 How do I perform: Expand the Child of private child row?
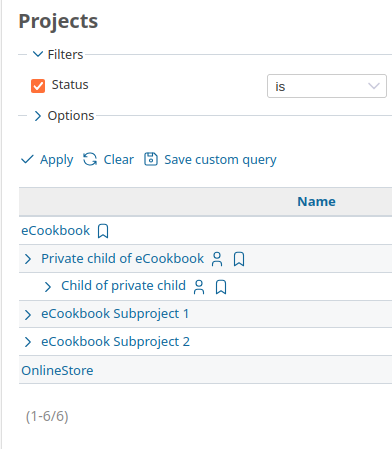coord(48,287)
